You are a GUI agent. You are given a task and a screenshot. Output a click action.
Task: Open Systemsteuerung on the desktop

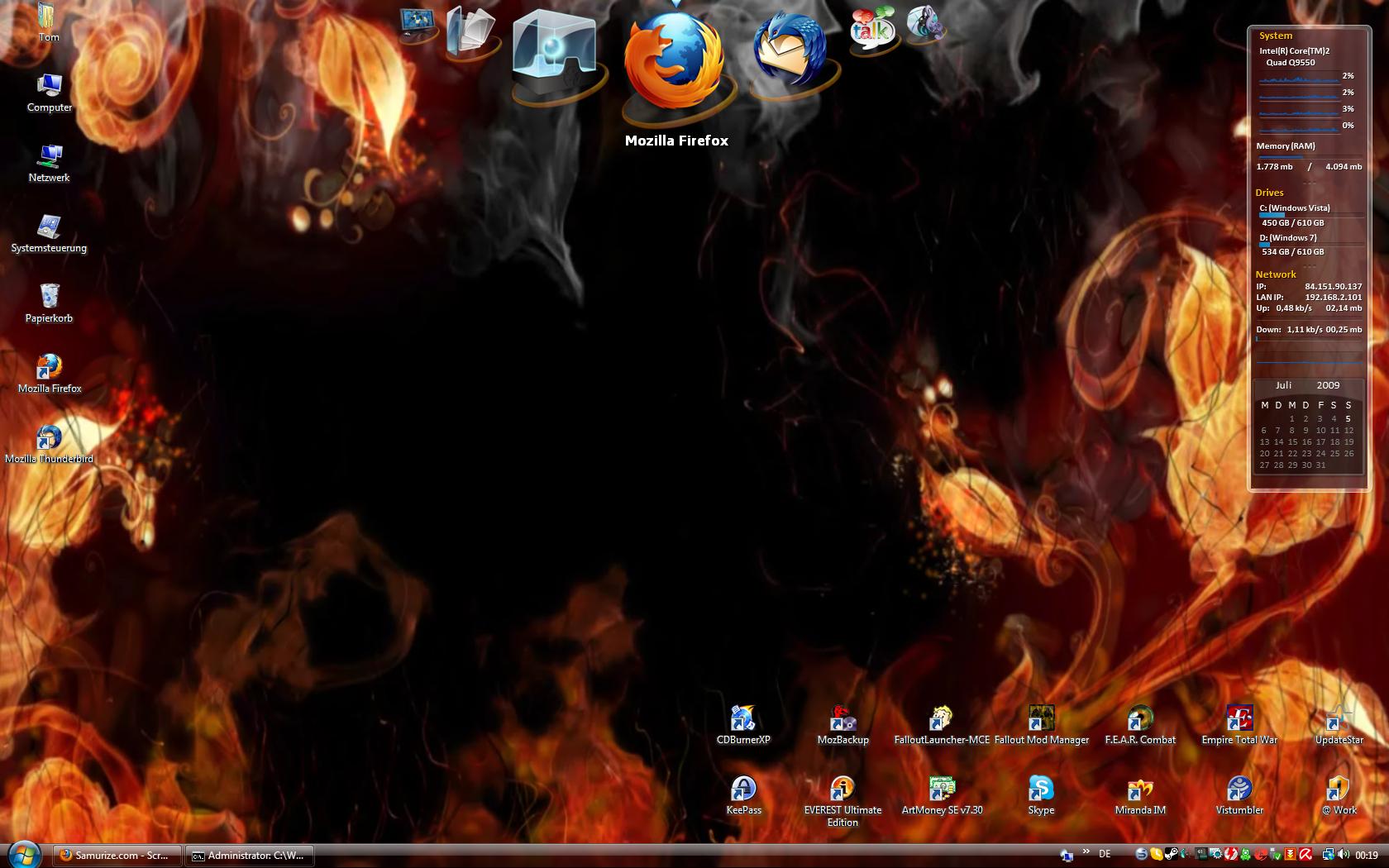pyautogui.click(x=49, y=233)
